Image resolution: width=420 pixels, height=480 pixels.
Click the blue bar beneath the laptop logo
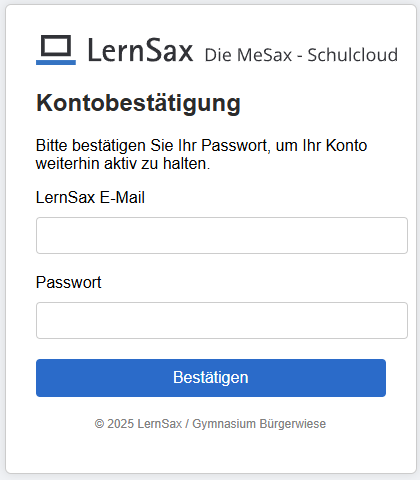(x=56, y=62)
